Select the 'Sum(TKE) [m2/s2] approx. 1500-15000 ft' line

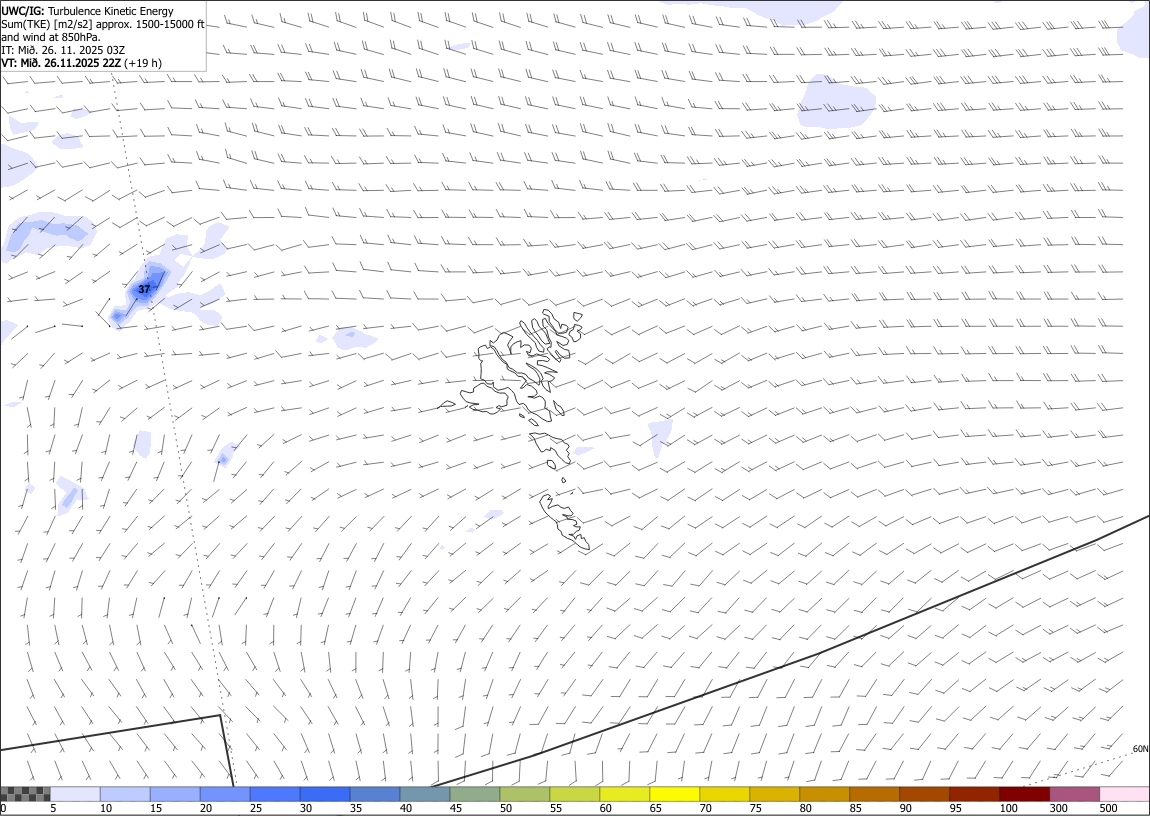click(103, 24)
